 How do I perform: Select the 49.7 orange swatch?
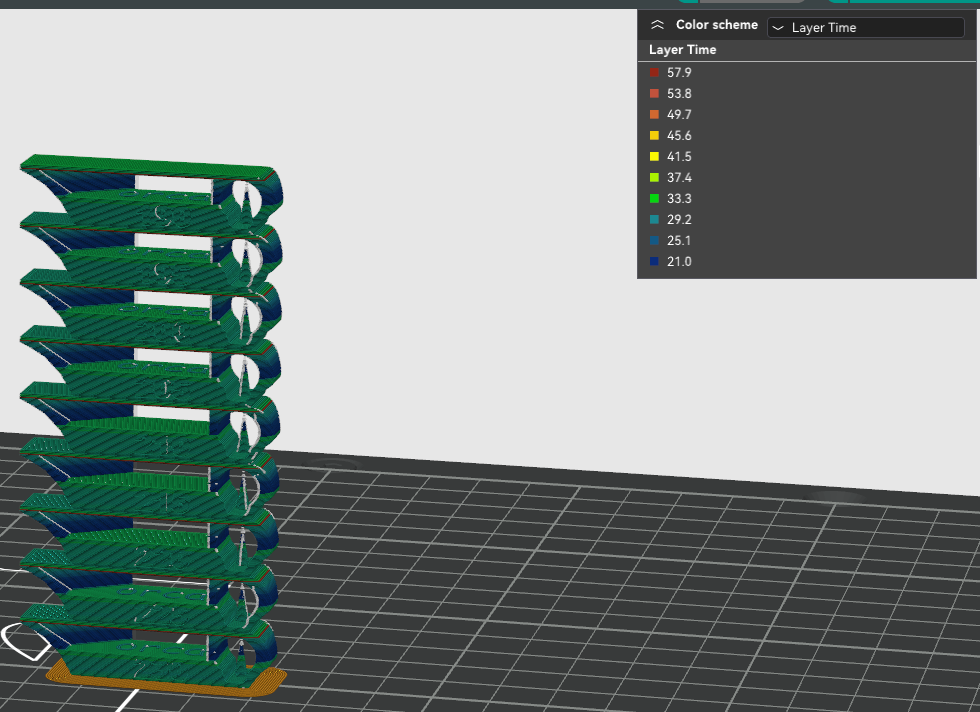tap(654, 114)
